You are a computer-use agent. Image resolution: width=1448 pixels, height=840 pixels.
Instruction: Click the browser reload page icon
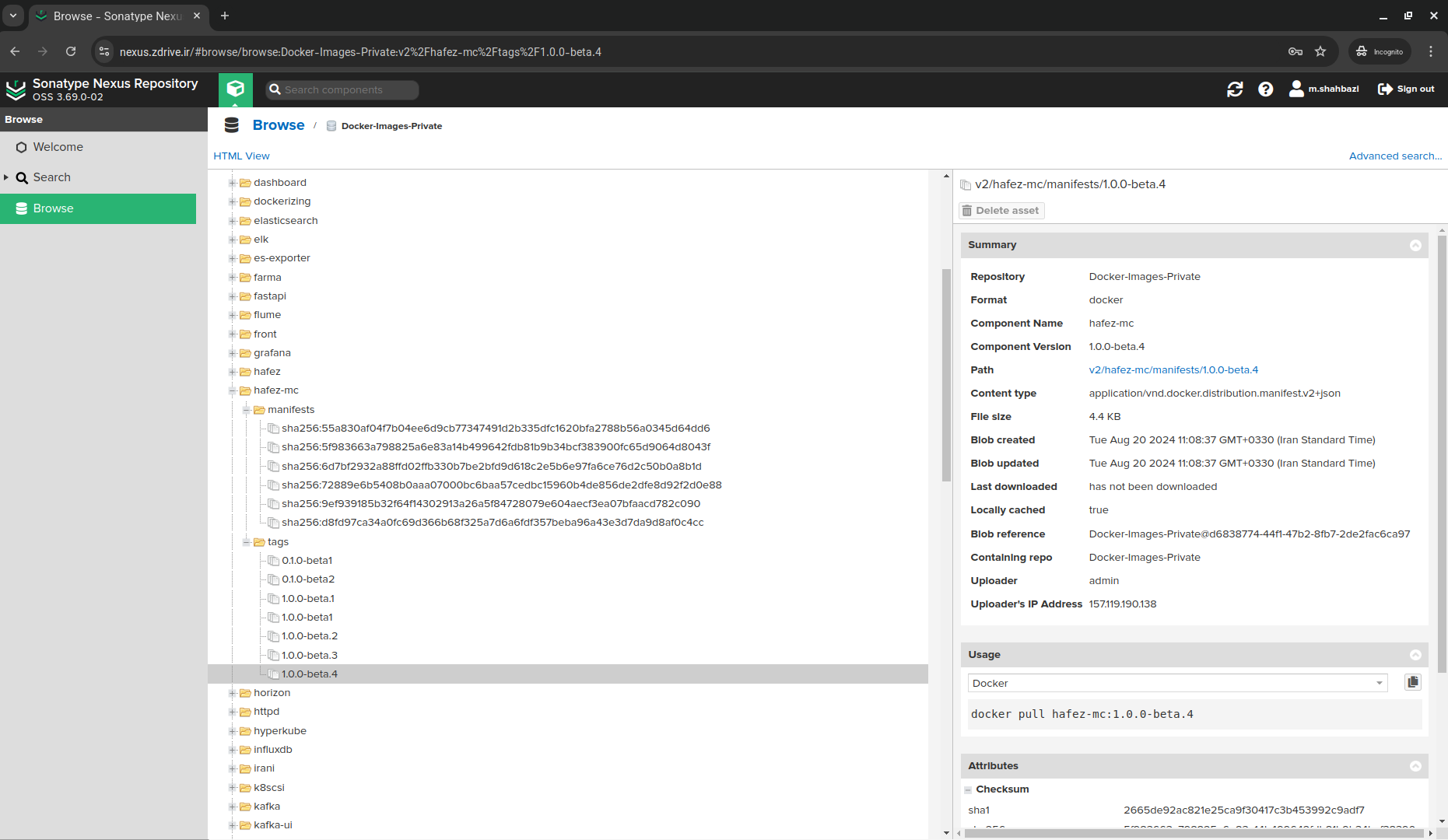(x=71, y=51)
